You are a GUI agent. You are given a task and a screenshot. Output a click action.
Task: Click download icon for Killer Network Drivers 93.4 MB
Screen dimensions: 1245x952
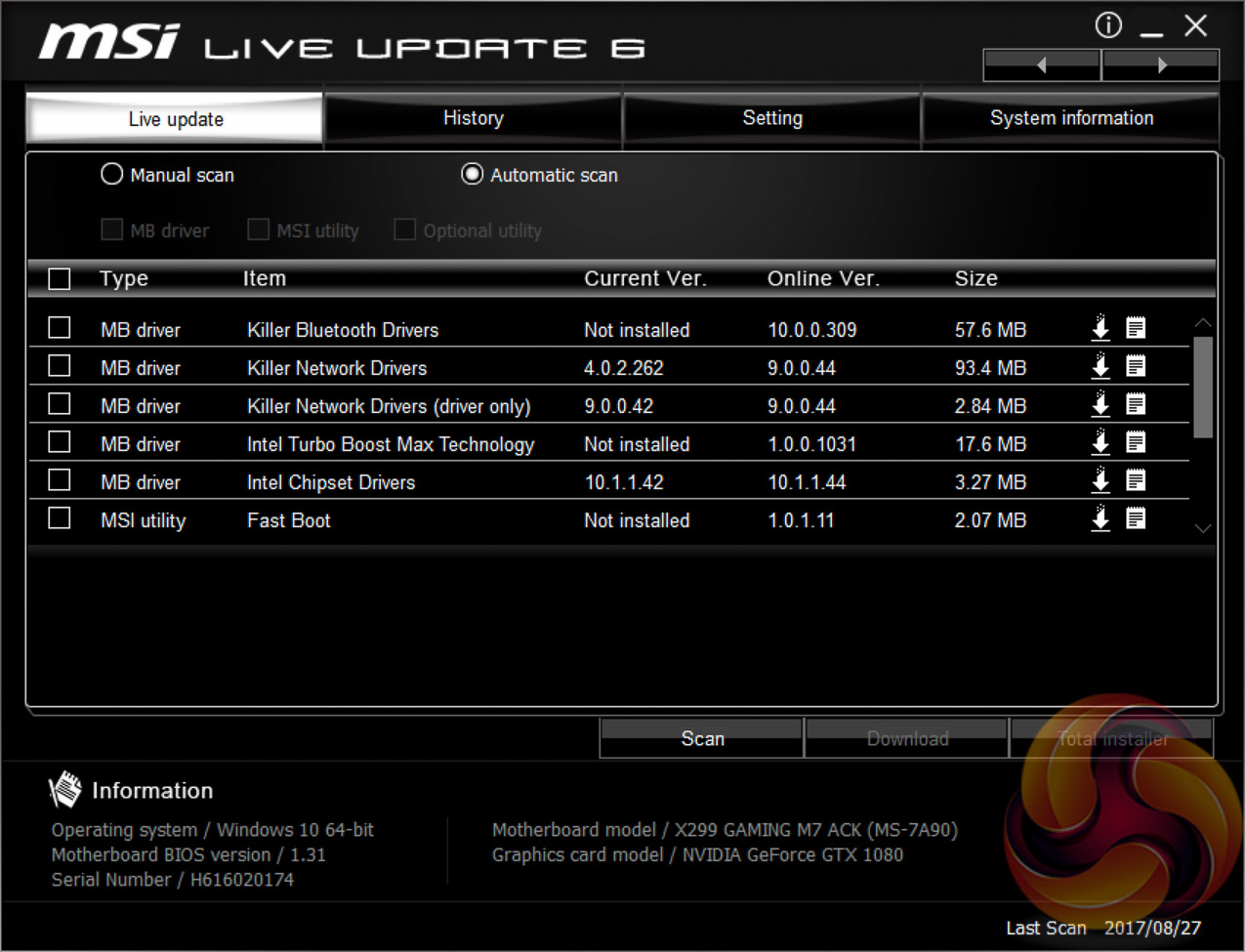pos(1100,366)
